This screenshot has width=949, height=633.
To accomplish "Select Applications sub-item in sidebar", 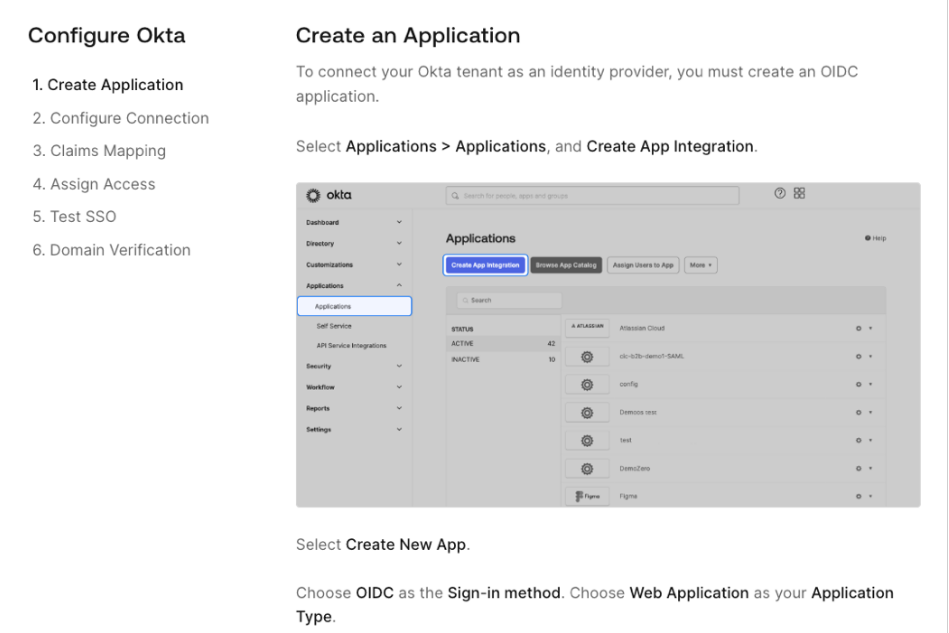I will (355, 306).
